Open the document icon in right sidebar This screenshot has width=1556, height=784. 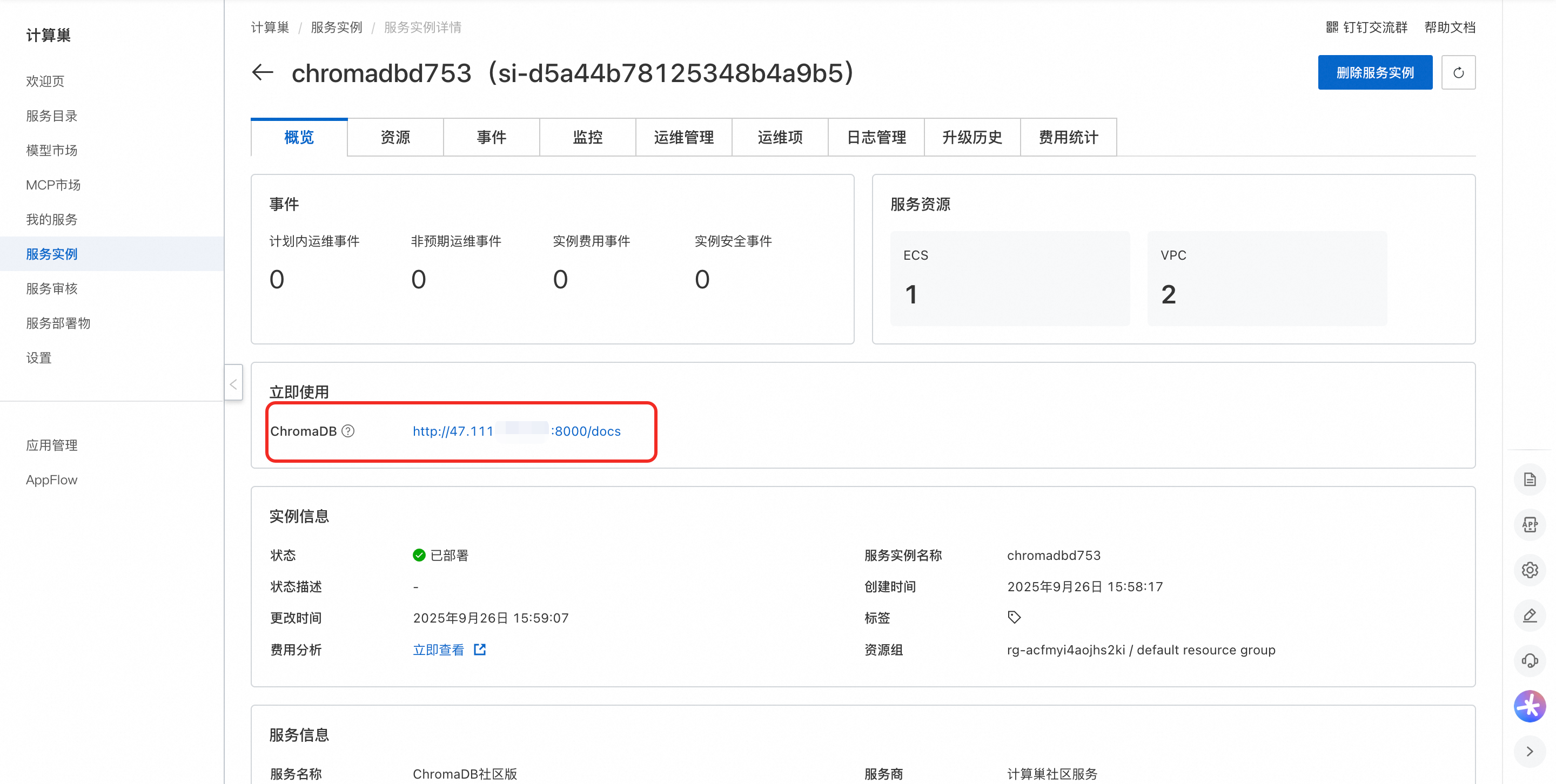tap(1529, 480)
